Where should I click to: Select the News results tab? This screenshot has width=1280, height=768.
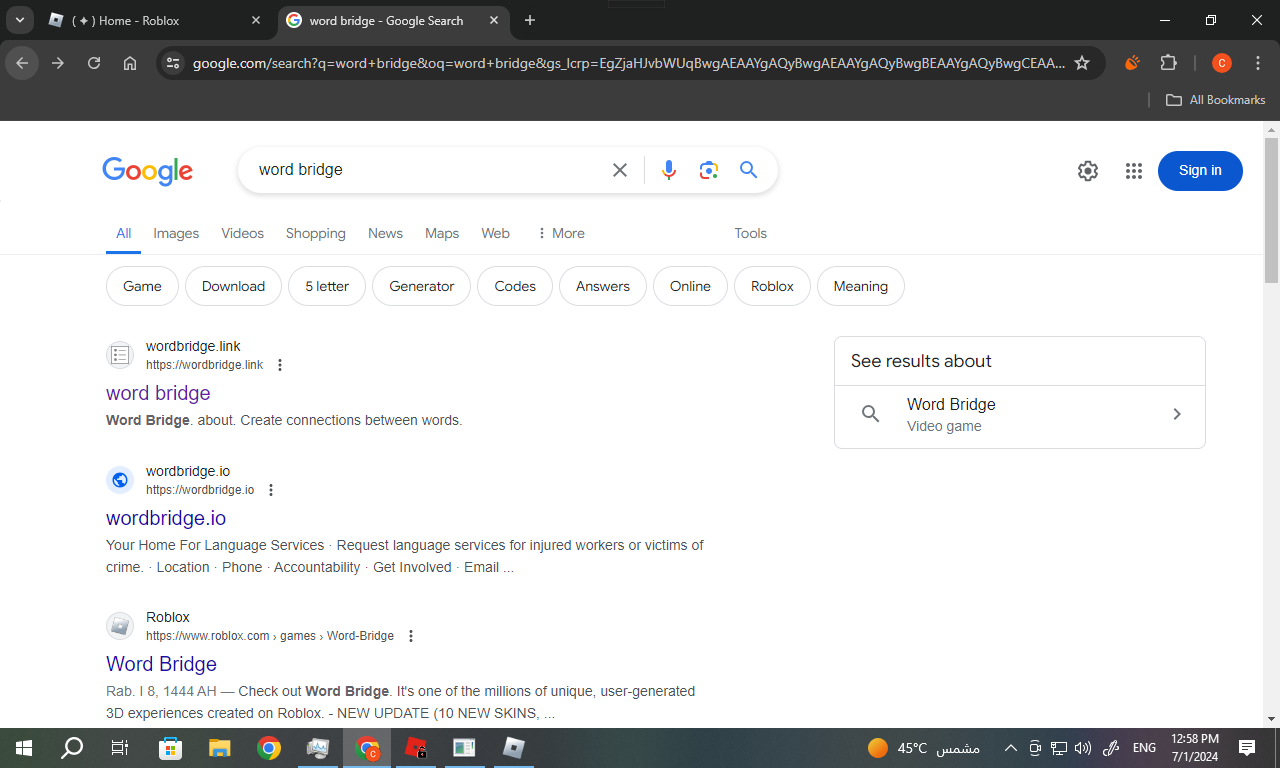click(385, 233)
